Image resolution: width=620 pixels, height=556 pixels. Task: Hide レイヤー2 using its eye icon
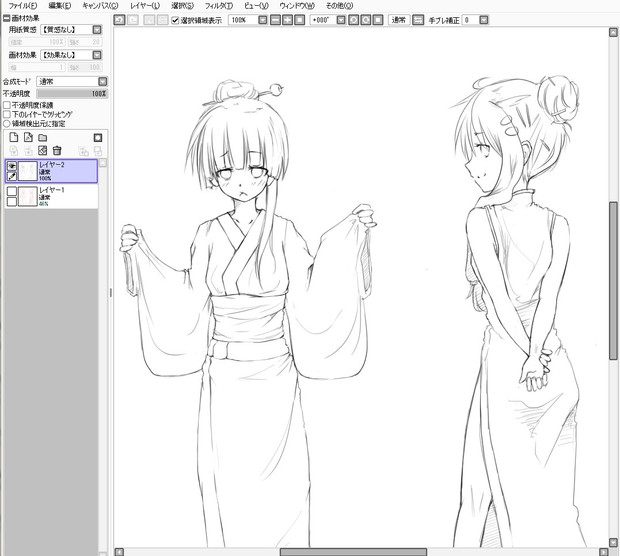pos(11,166)
